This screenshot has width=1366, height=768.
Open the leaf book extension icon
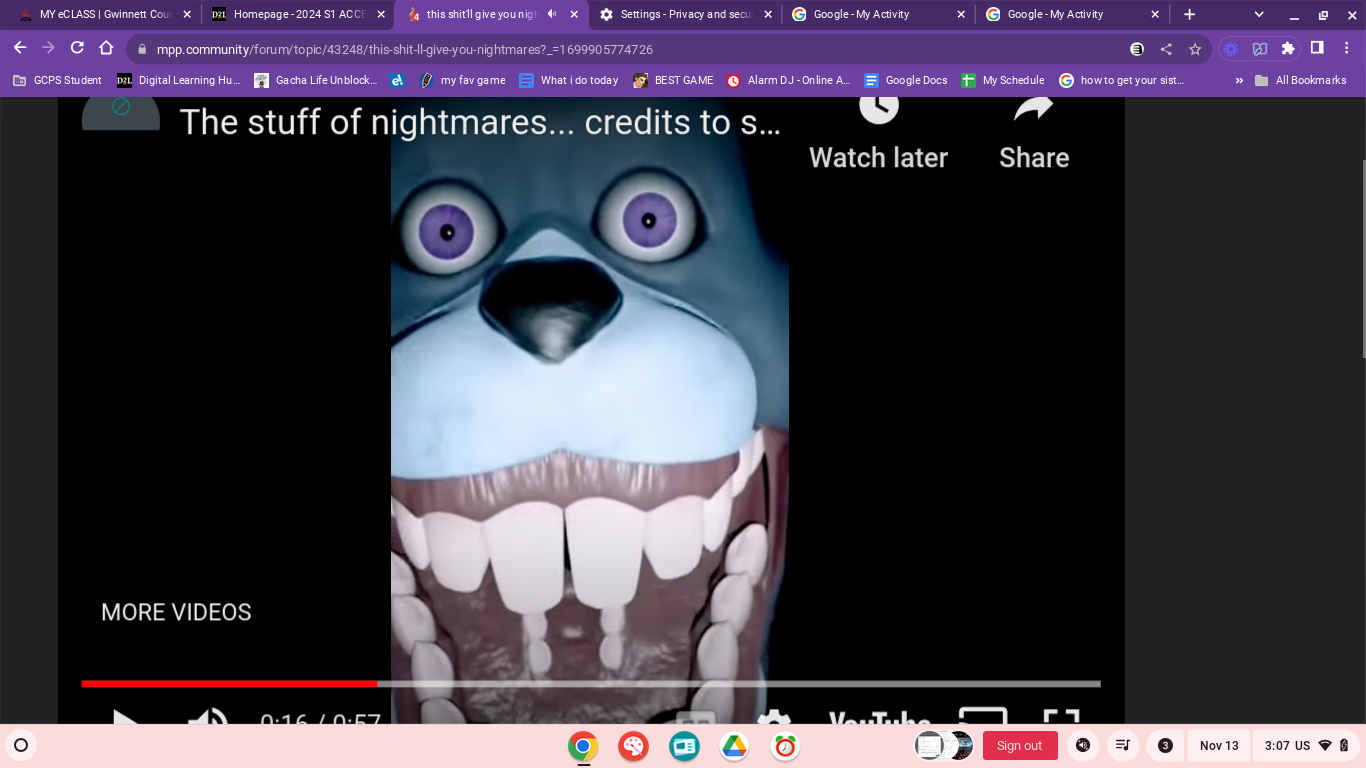coord(1260,48)
